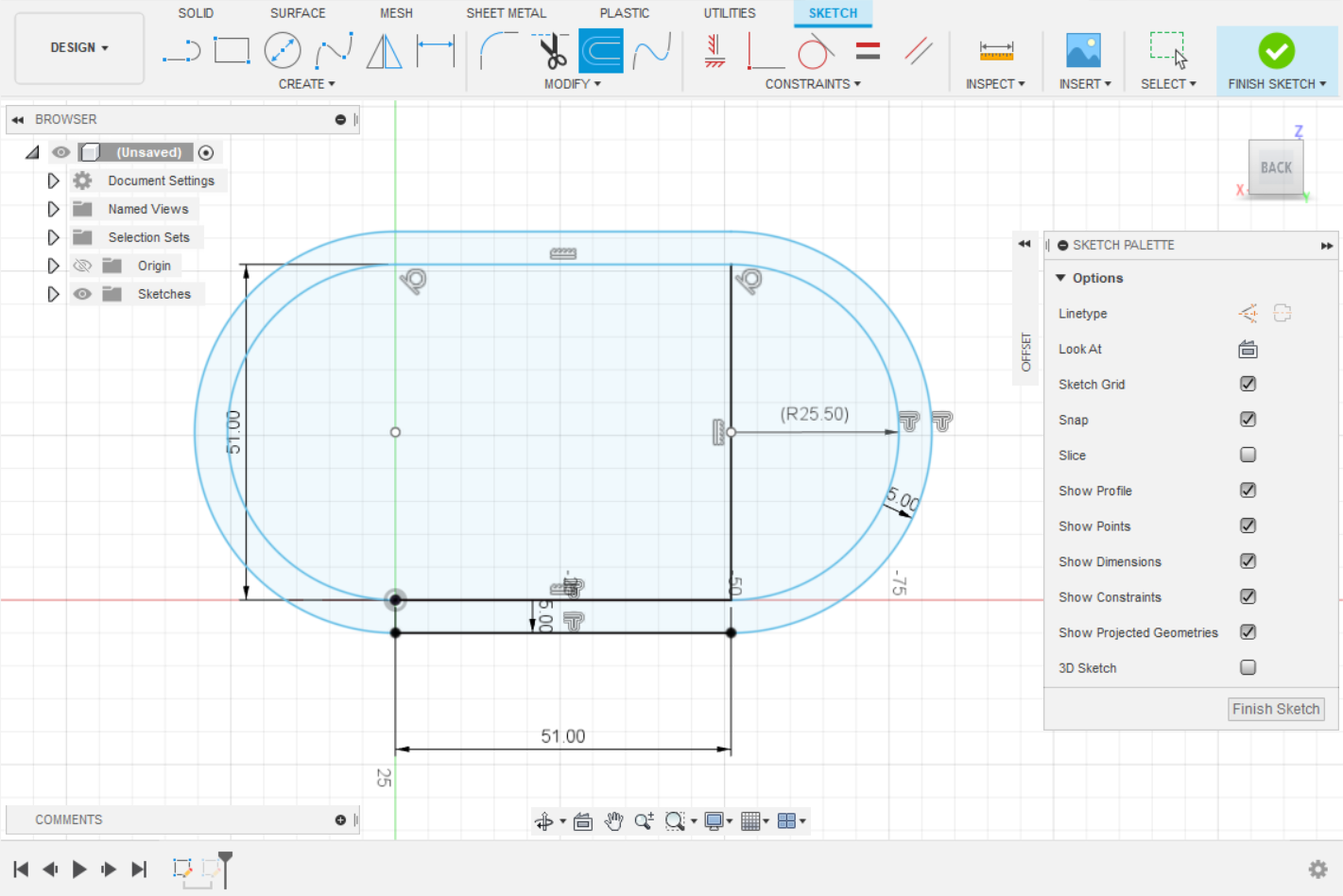
Task: Turn on the 3D Sketch checkbox
Action: 1248,667
